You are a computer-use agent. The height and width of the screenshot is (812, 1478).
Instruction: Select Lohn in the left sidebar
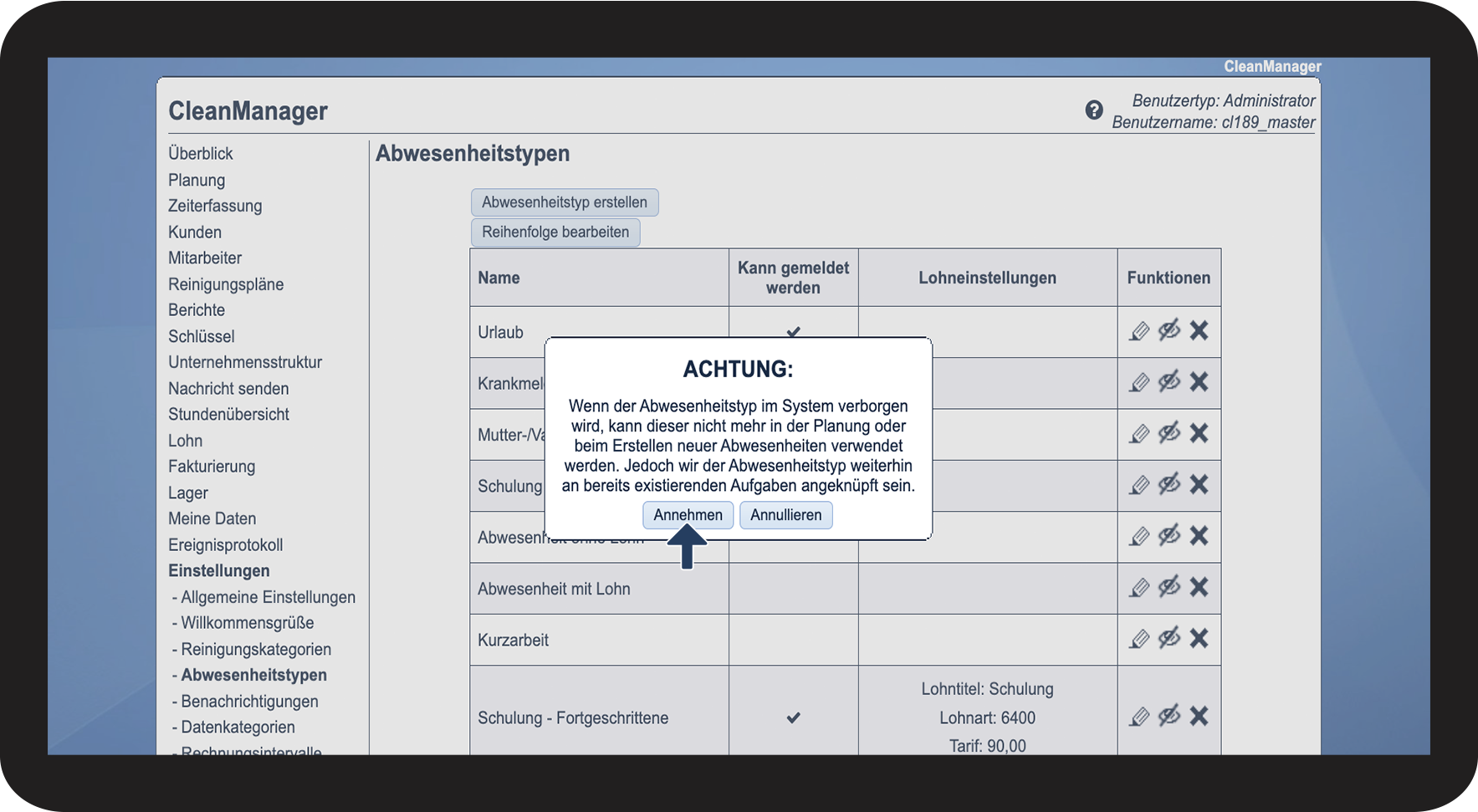pyautogui.click(x=185, y=441)
